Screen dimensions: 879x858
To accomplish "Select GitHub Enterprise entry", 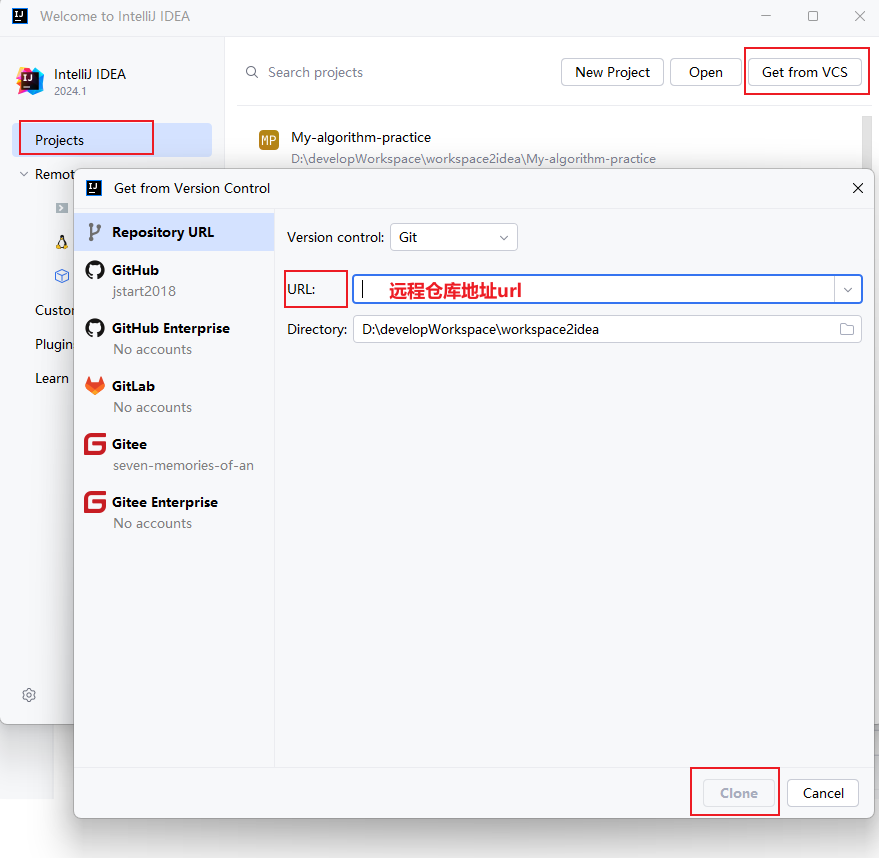I will [x=174, y=338].
